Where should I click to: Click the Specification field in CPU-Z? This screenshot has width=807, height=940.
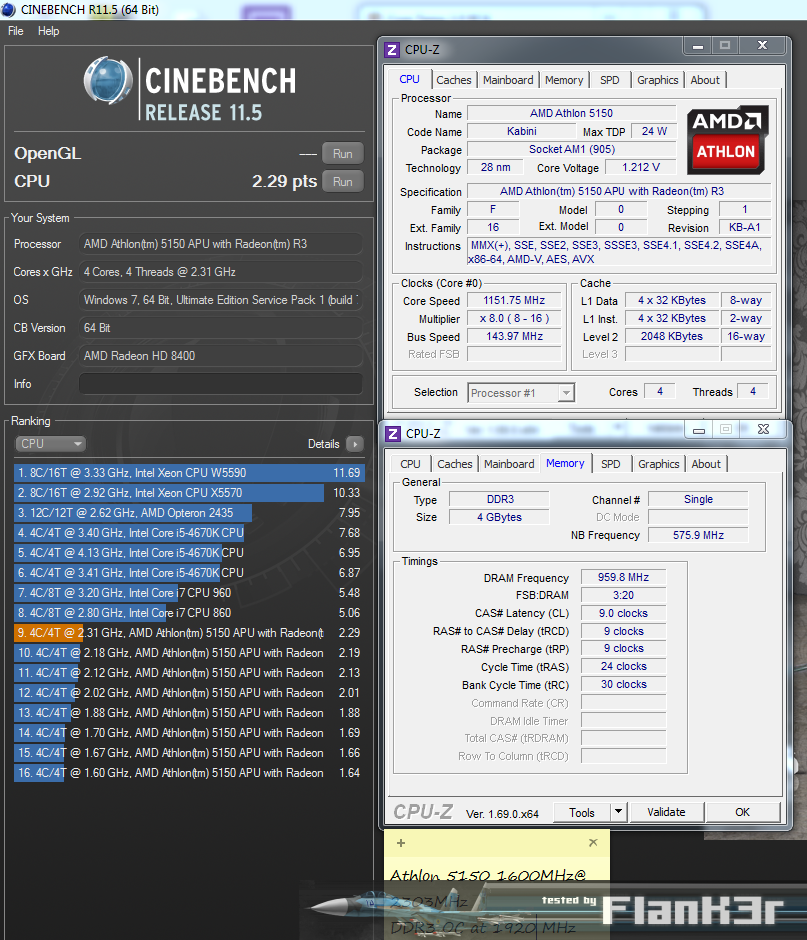click(x=618, y=191)
